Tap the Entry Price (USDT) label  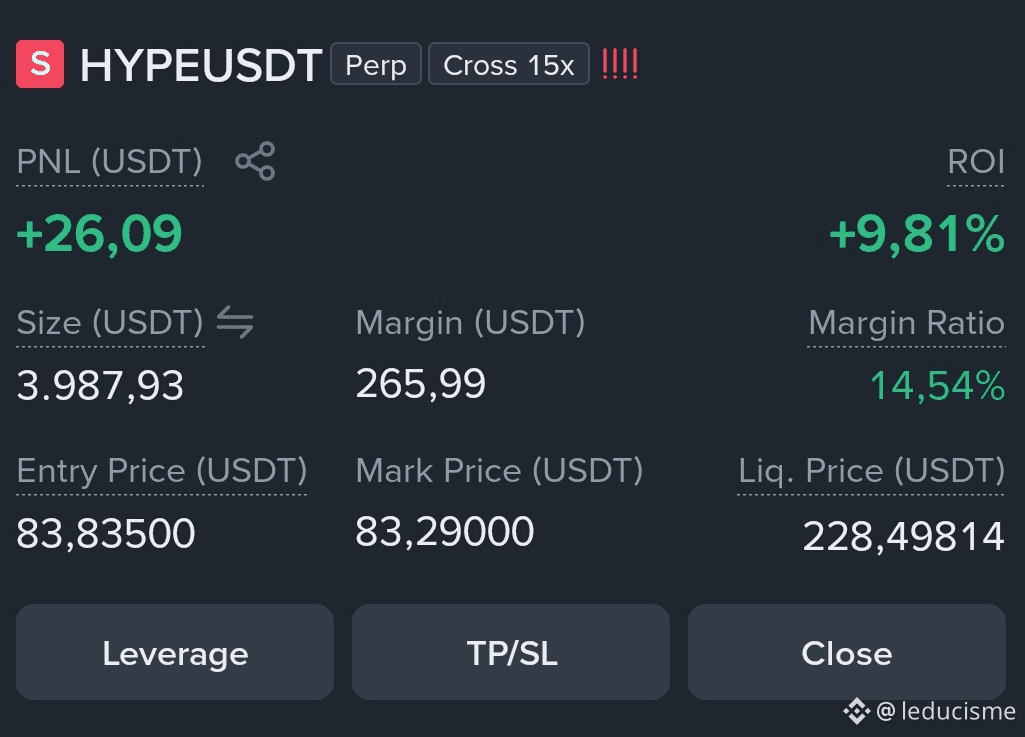161,470
